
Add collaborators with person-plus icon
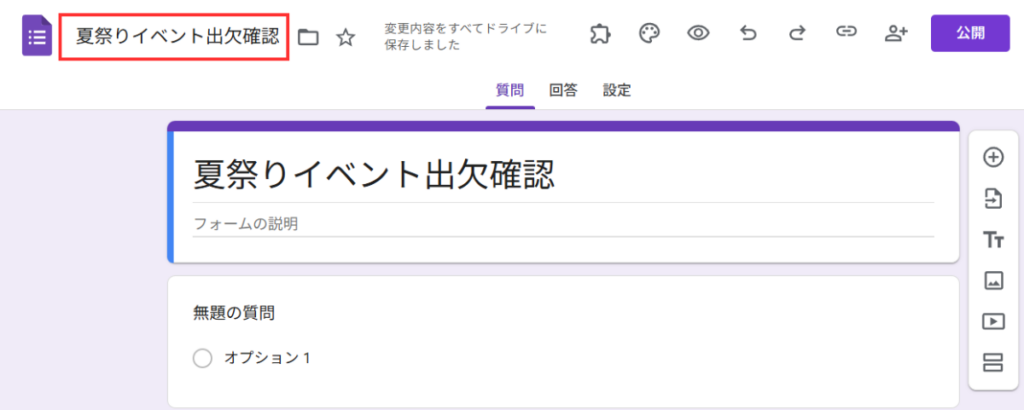coord(896,33)
